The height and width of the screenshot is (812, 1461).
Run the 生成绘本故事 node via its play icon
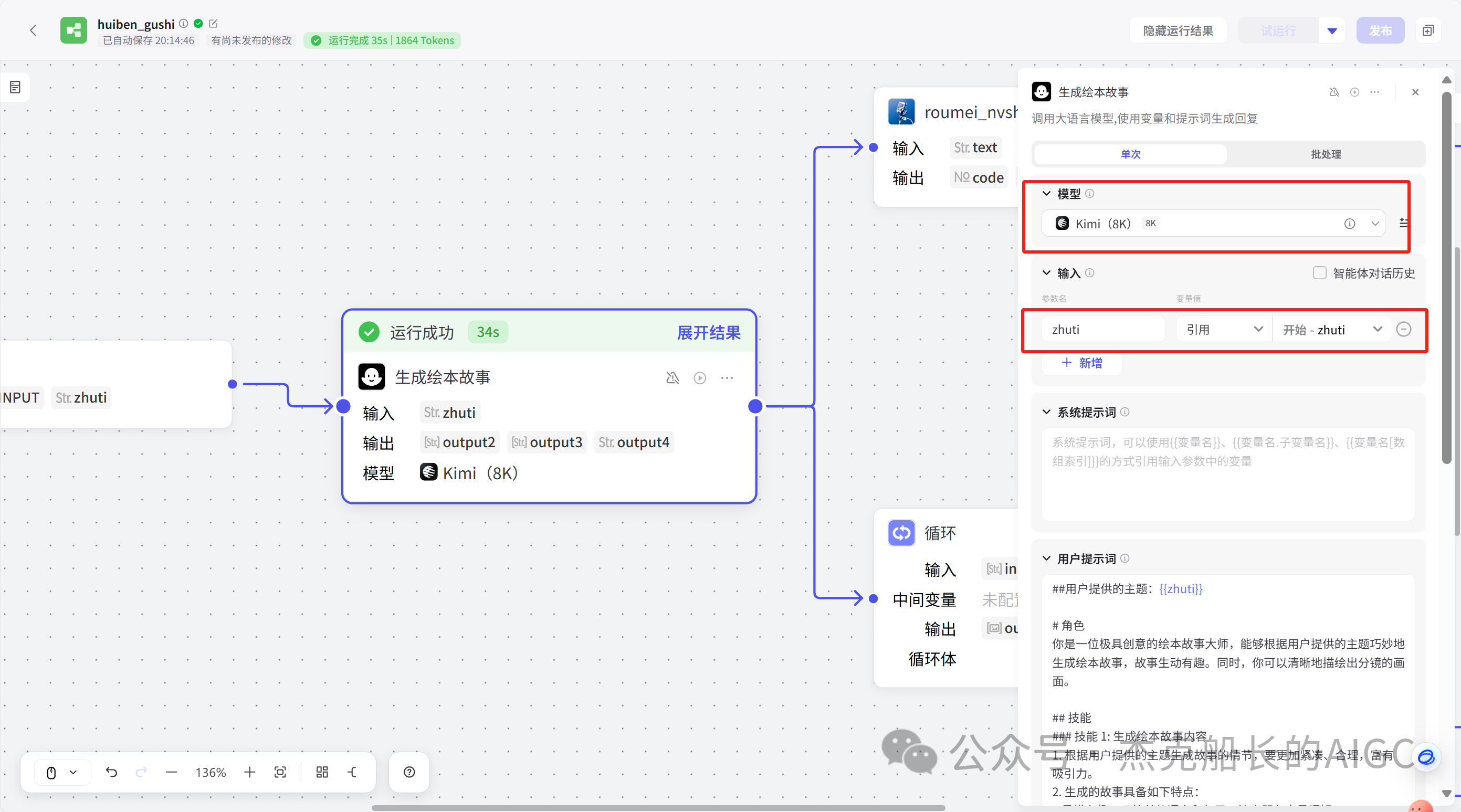699,377
